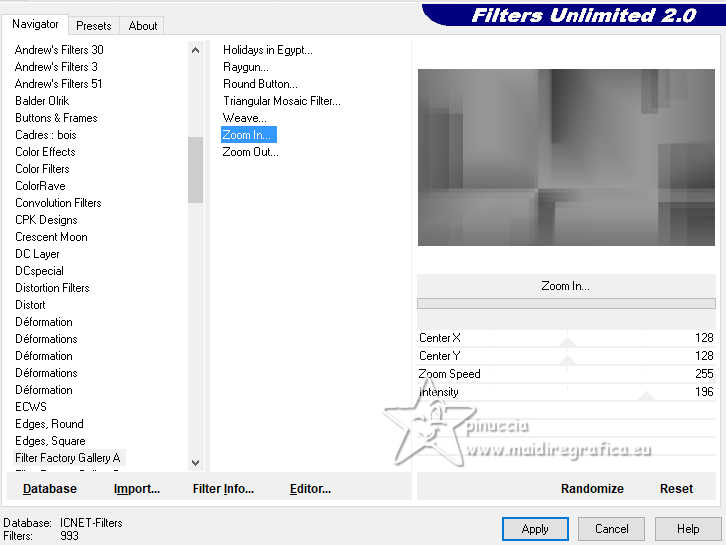
Task: Select Andrew's Filters 3 category
Action: [x=56, y=67]
